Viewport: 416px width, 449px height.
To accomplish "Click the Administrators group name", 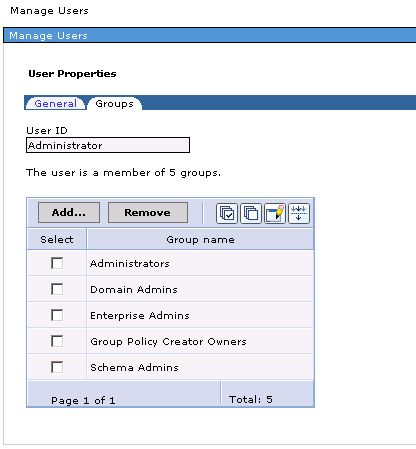I will [x=130, y=263].
